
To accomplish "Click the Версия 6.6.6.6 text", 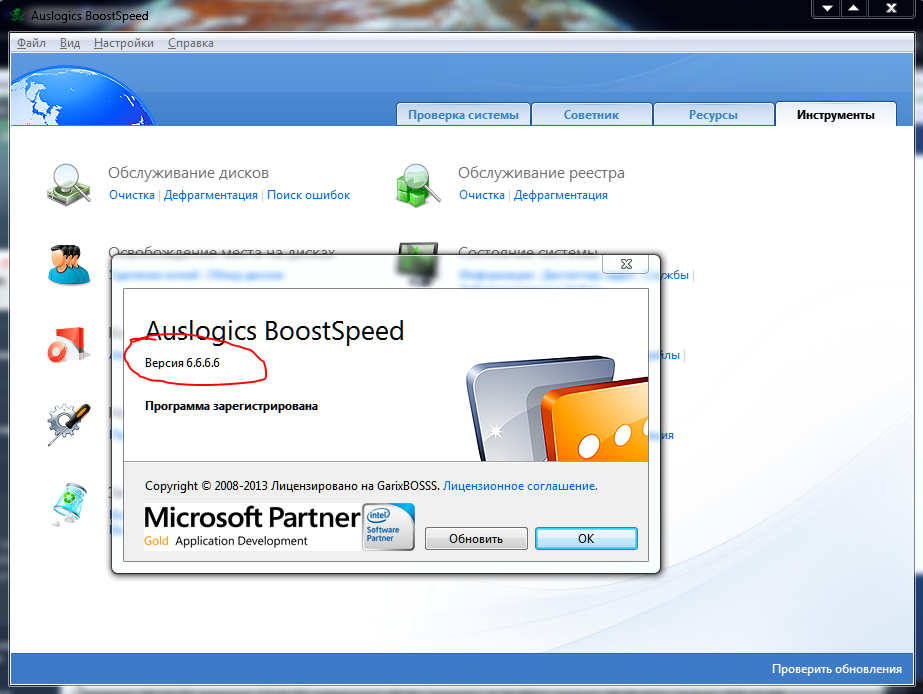I will (182, 363).
